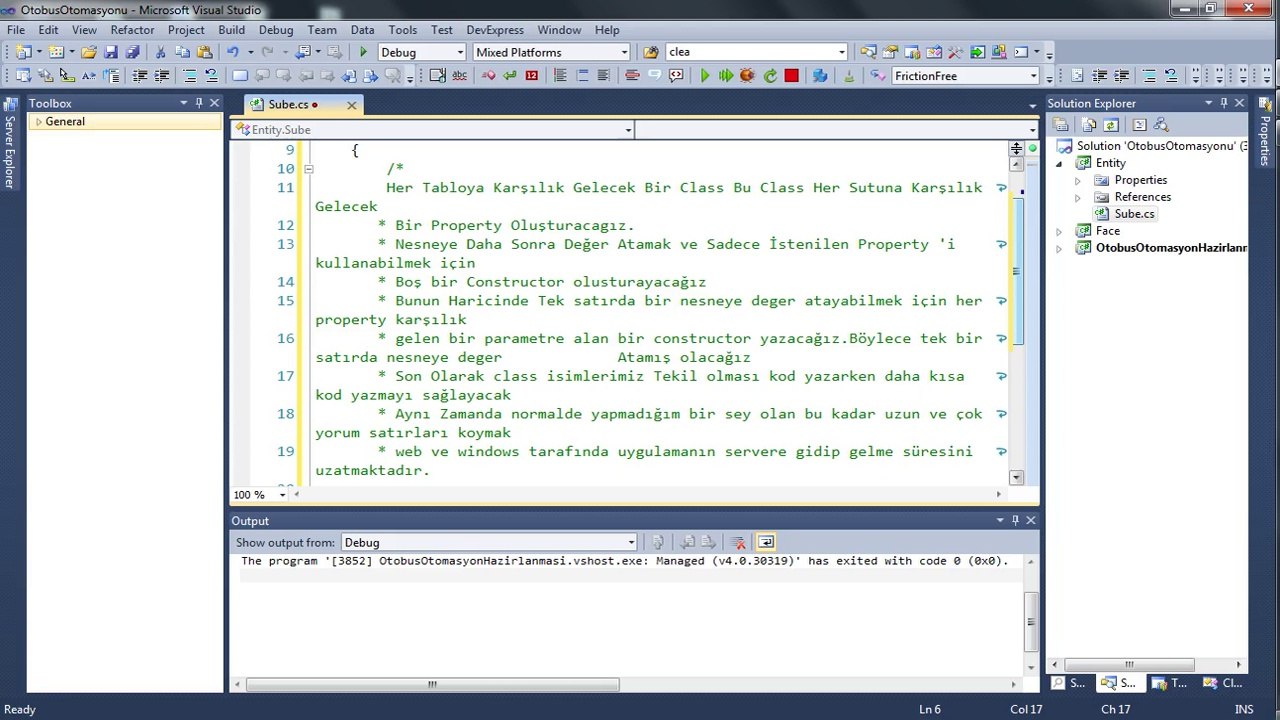This screenshot has width=1280, height=720.
Task: Click the Paste clipboard icon
Action: click(x=205, y=52)
